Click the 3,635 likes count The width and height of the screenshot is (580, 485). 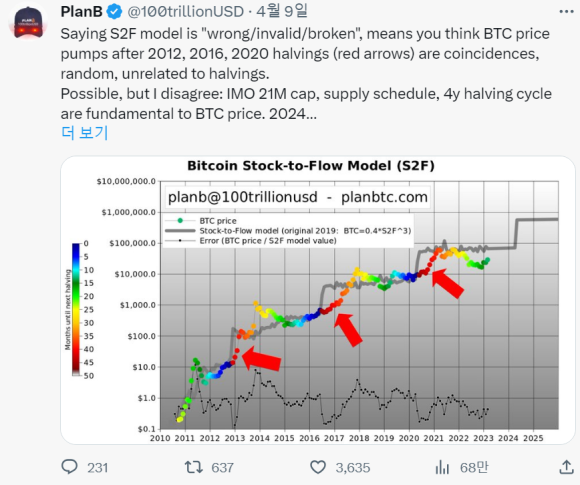pos(353,468)
